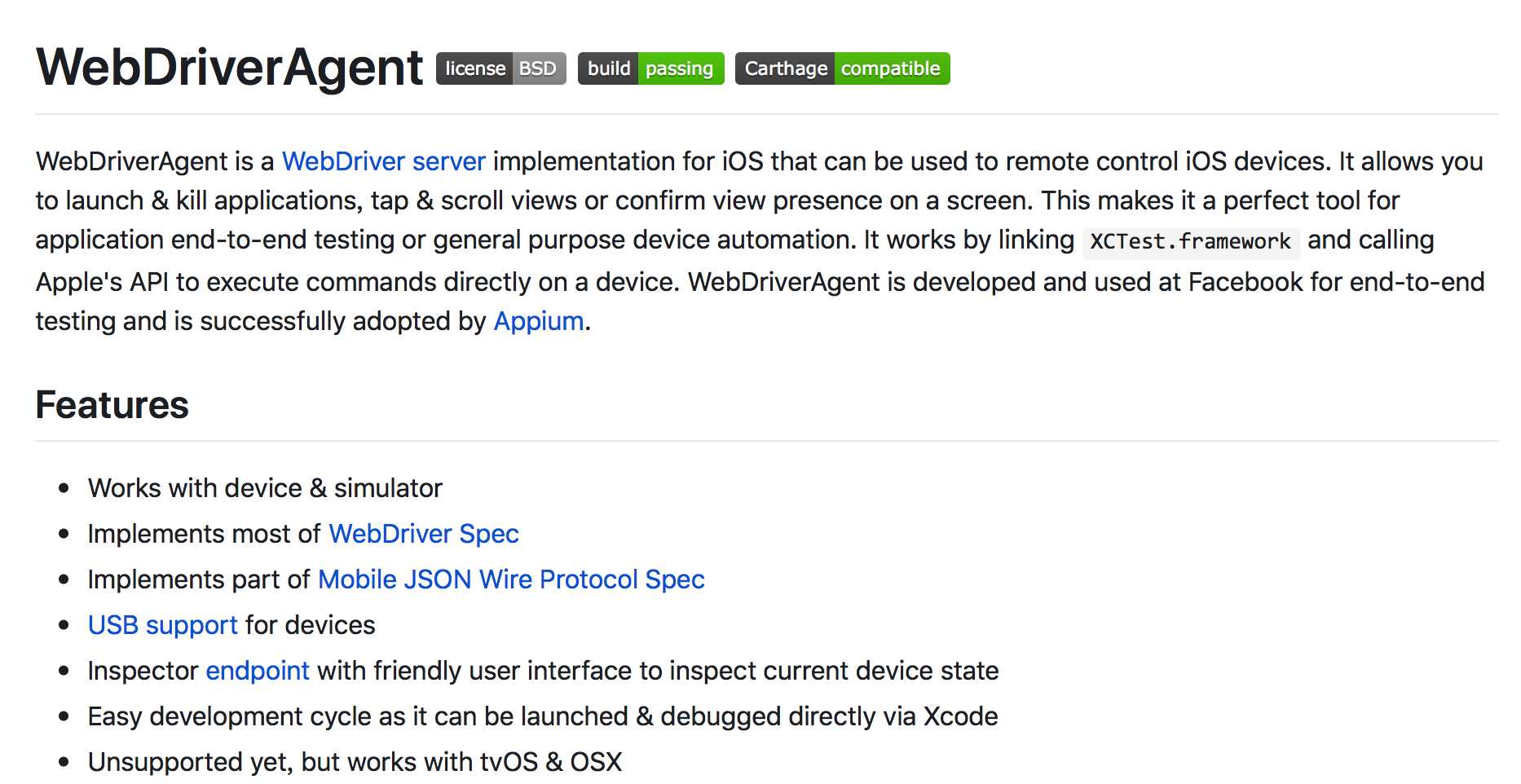Click the "Easy development cycle" bullet text
The height and width of the screenshot is (784, 1521).
(x=542, y=716)
